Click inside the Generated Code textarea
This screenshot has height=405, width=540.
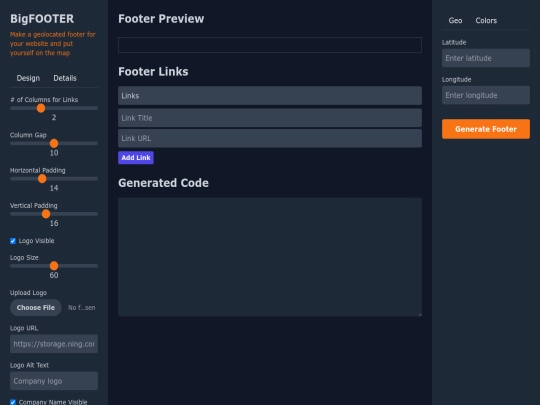[270, 257]
